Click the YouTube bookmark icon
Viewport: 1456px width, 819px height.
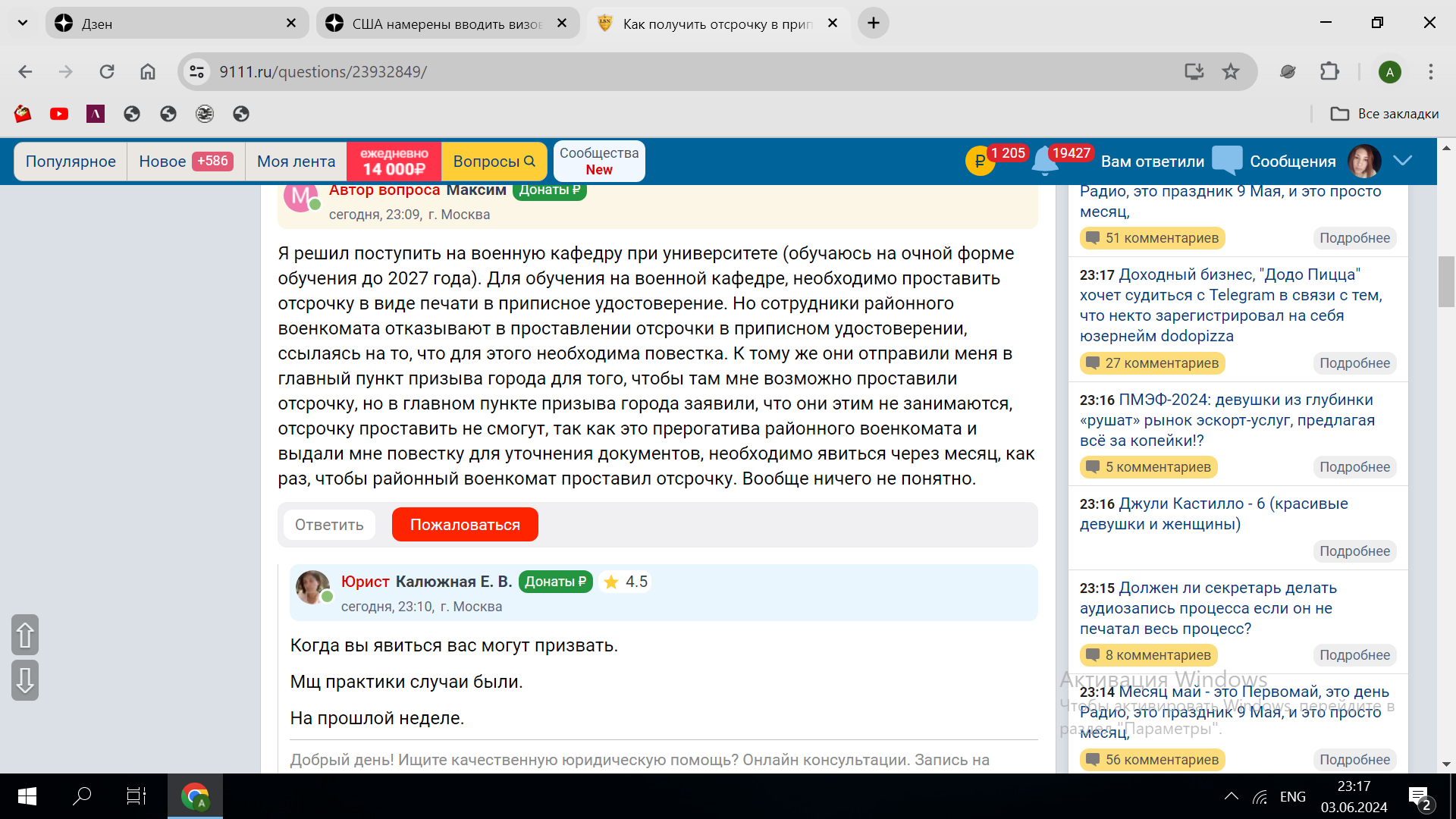click(x=59, y=114)
